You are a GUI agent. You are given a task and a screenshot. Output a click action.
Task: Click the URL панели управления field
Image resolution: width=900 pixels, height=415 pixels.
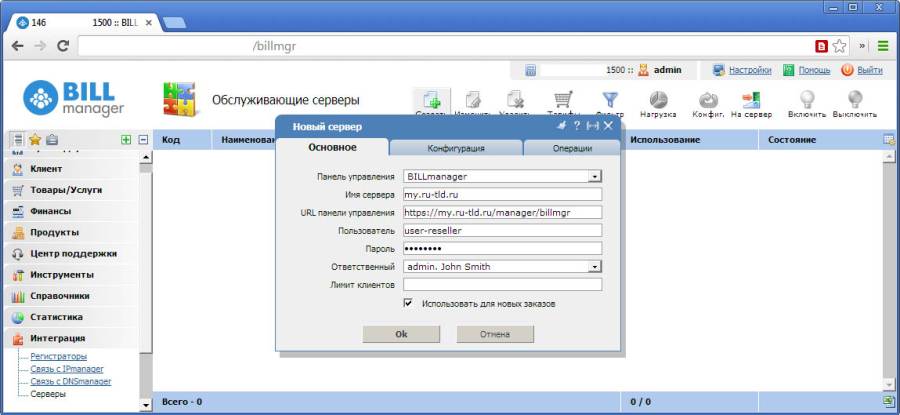click(x=502, y=212)
